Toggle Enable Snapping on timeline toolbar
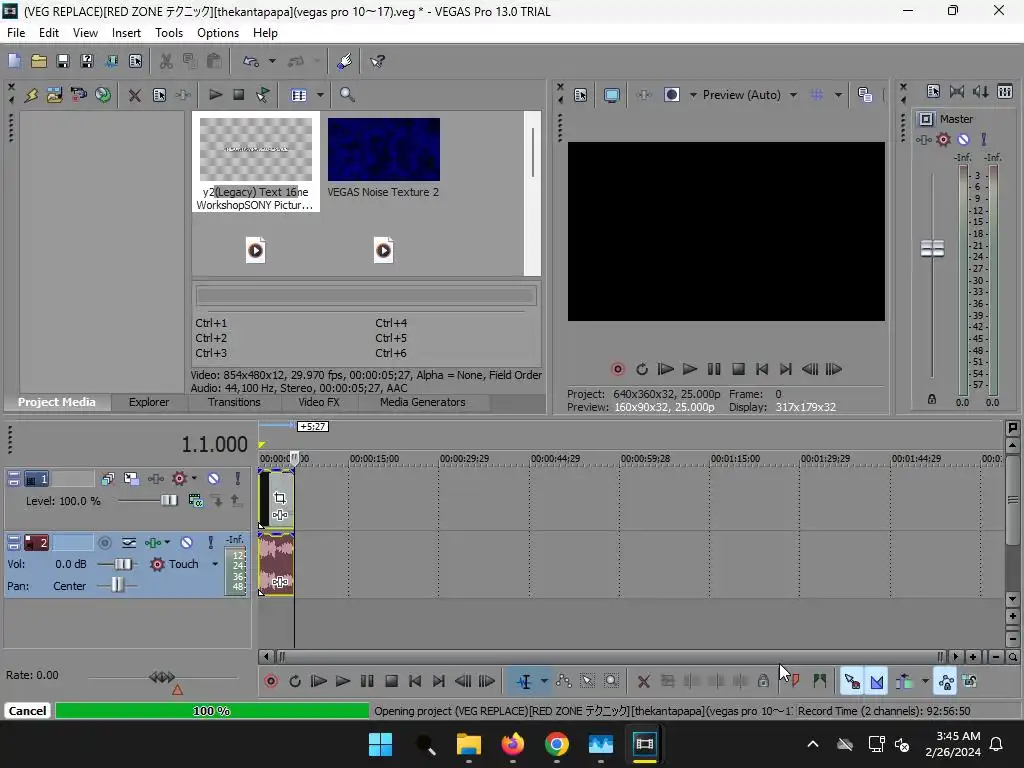This screenshot has height=768, width=1024. point(852,681)
